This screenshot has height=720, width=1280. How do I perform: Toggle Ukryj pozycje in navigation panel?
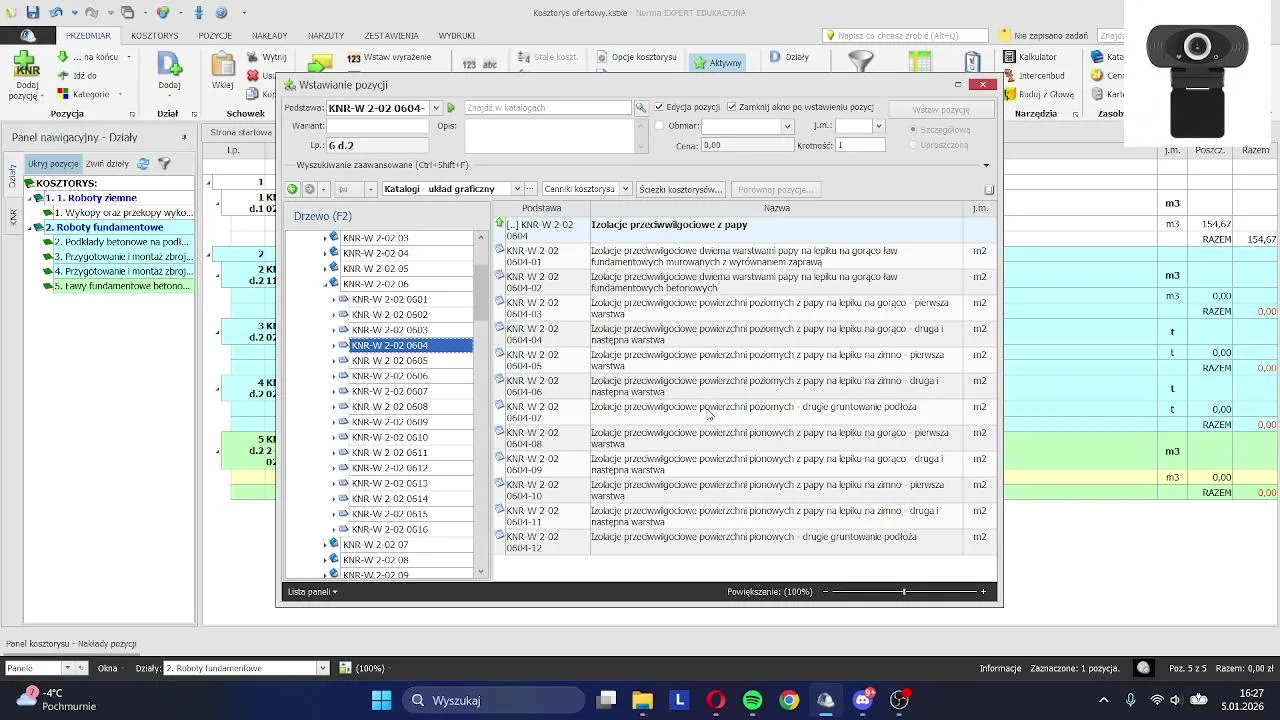tap(53, 164)
